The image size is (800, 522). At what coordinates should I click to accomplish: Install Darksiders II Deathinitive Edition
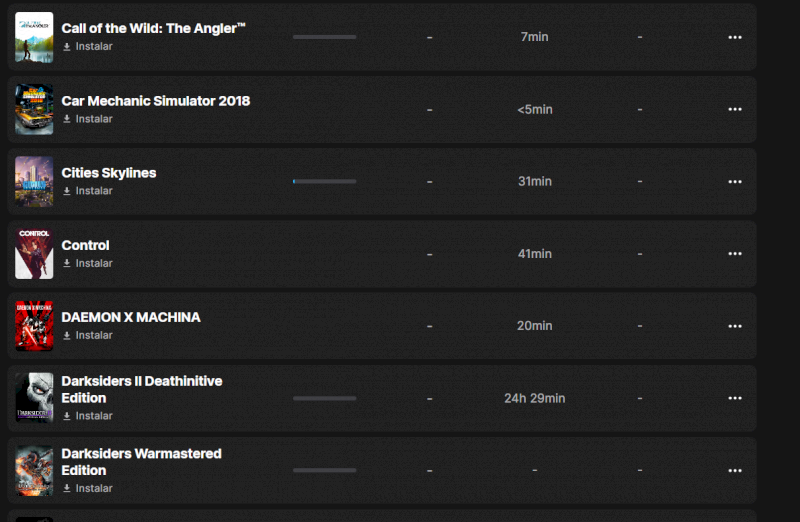pyautogui.click(x=88, y=416)
